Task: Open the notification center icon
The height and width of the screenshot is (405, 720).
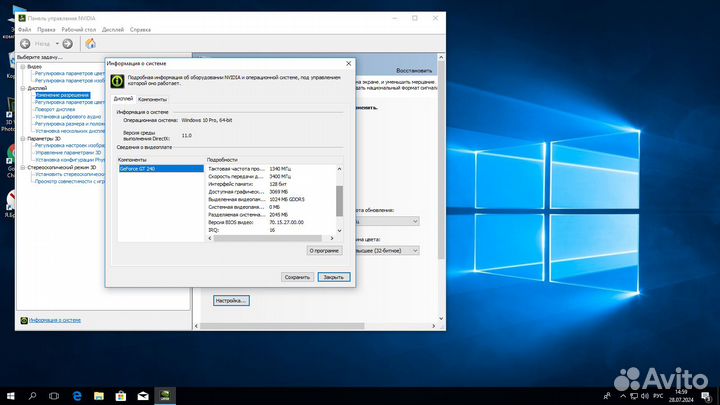Action: coord(706,396)
